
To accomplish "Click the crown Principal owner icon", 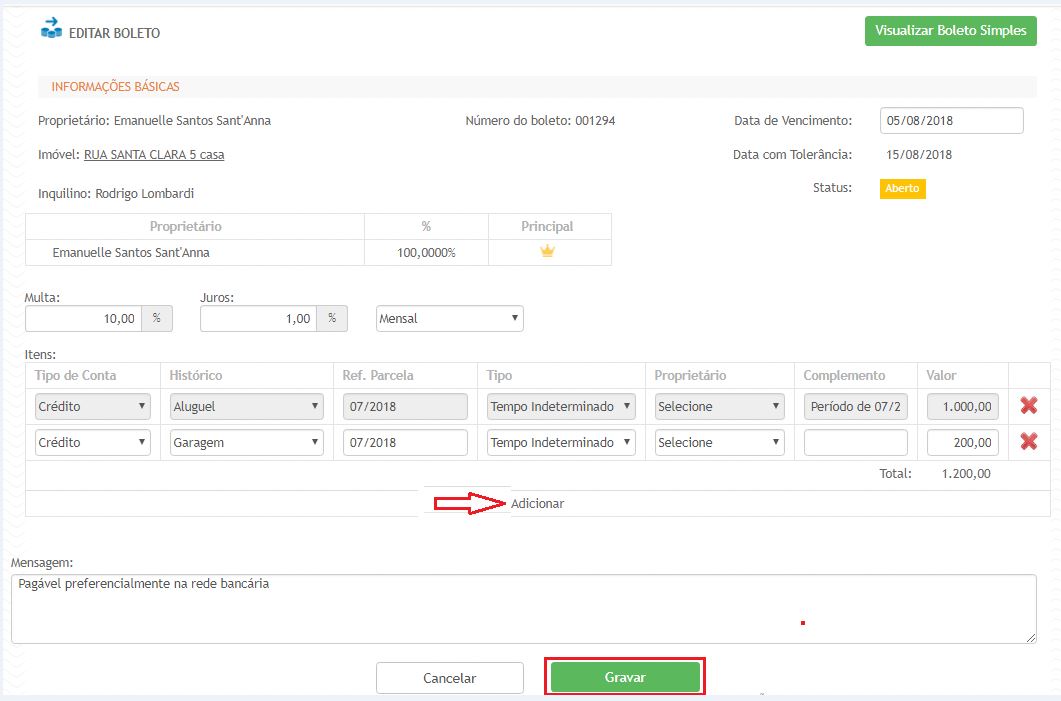I will (x=547, y=252).
